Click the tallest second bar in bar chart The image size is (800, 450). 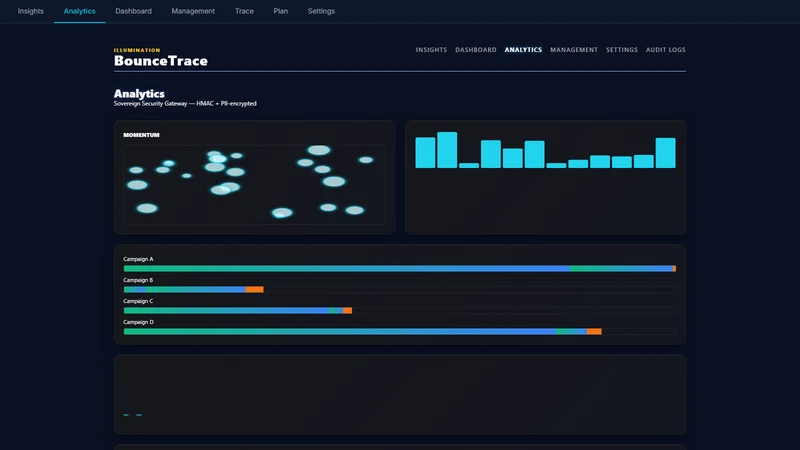tap(447, 150)
